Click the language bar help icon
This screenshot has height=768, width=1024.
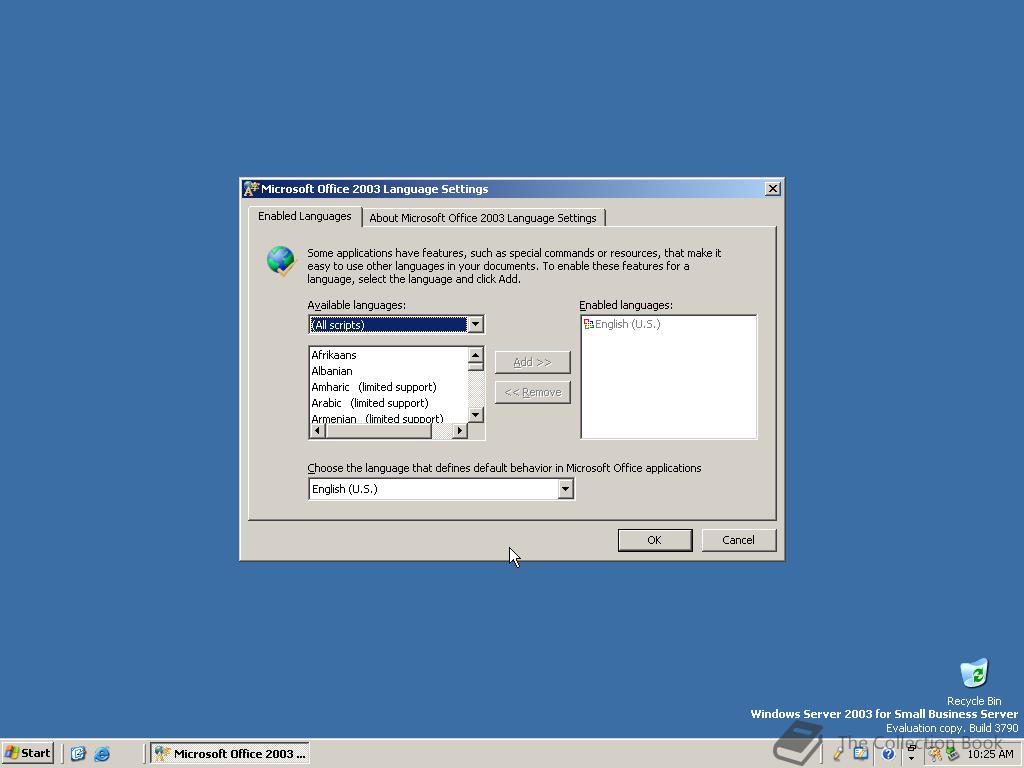coord(888,754)
